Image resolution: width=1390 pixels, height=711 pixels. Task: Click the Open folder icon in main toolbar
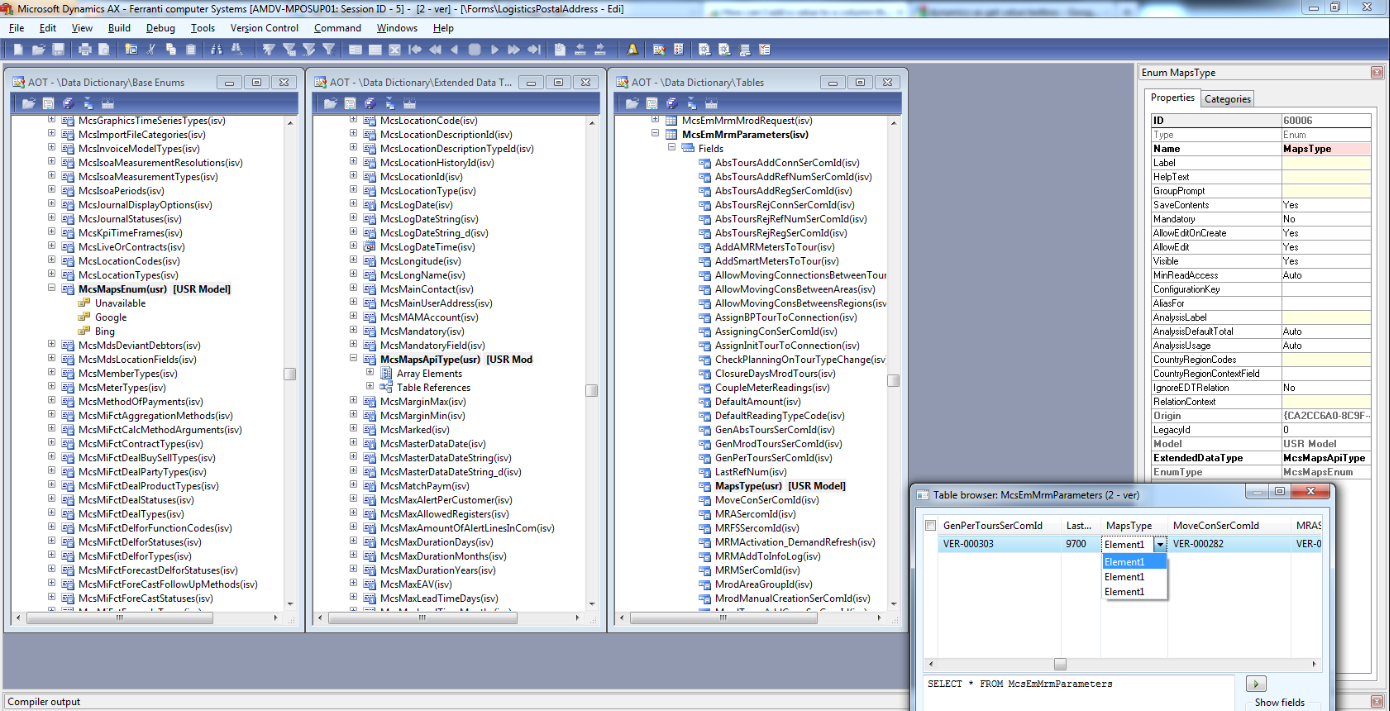pyautogui.click(x=38, y=49)
